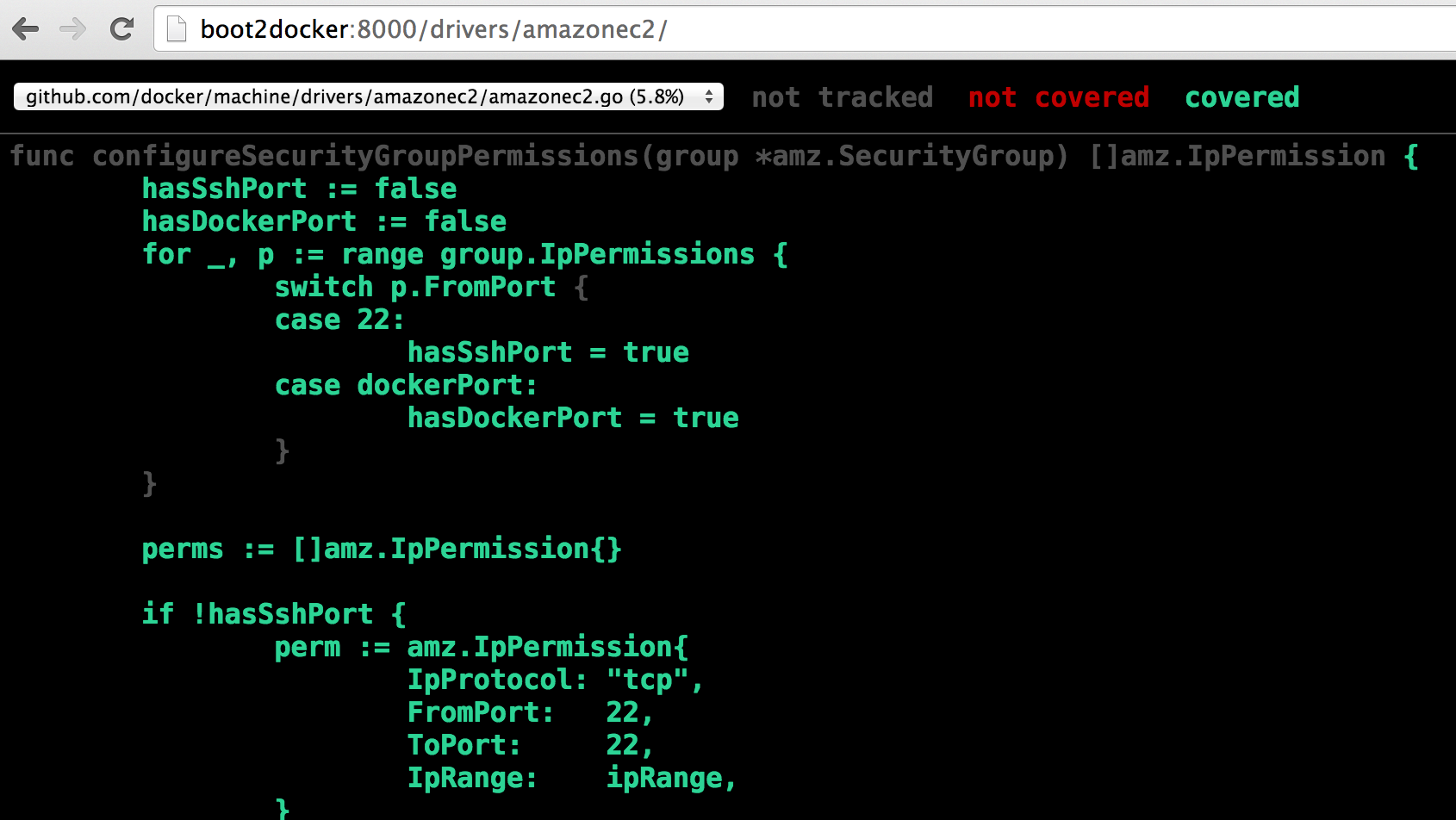Reload the coverage page
Image resolution: width=1456 pixels, height=820 pixels.
[x=122, y=29]
